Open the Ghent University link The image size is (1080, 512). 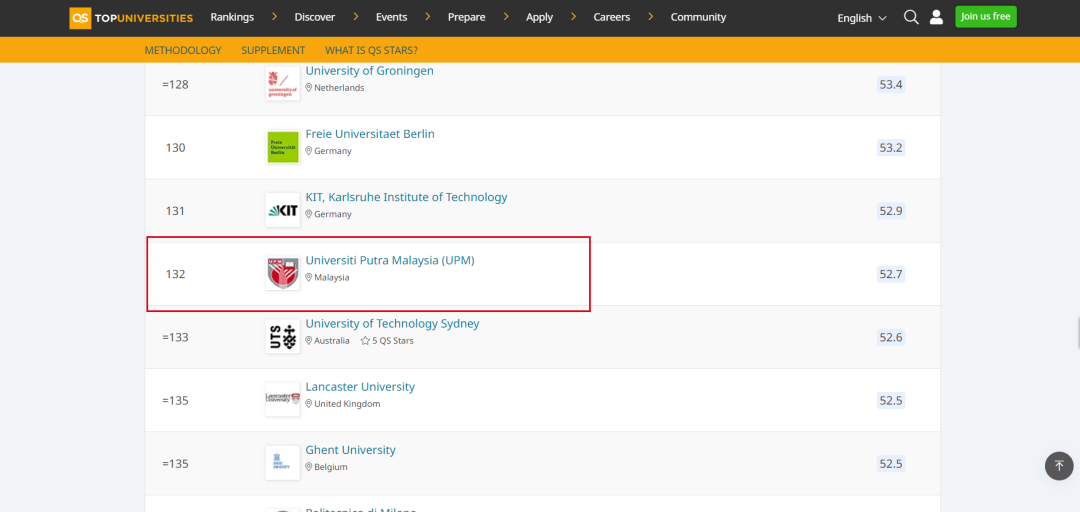coord(350,450)
